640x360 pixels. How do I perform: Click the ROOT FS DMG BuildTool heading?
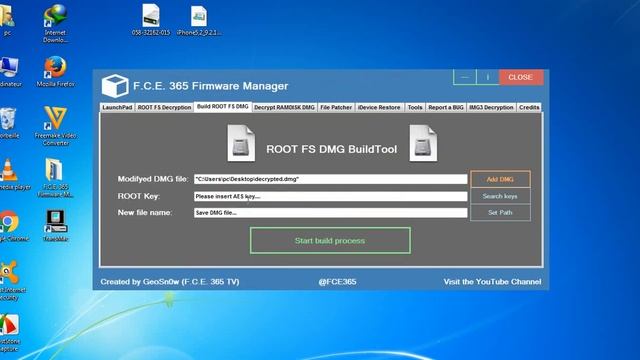331,149
